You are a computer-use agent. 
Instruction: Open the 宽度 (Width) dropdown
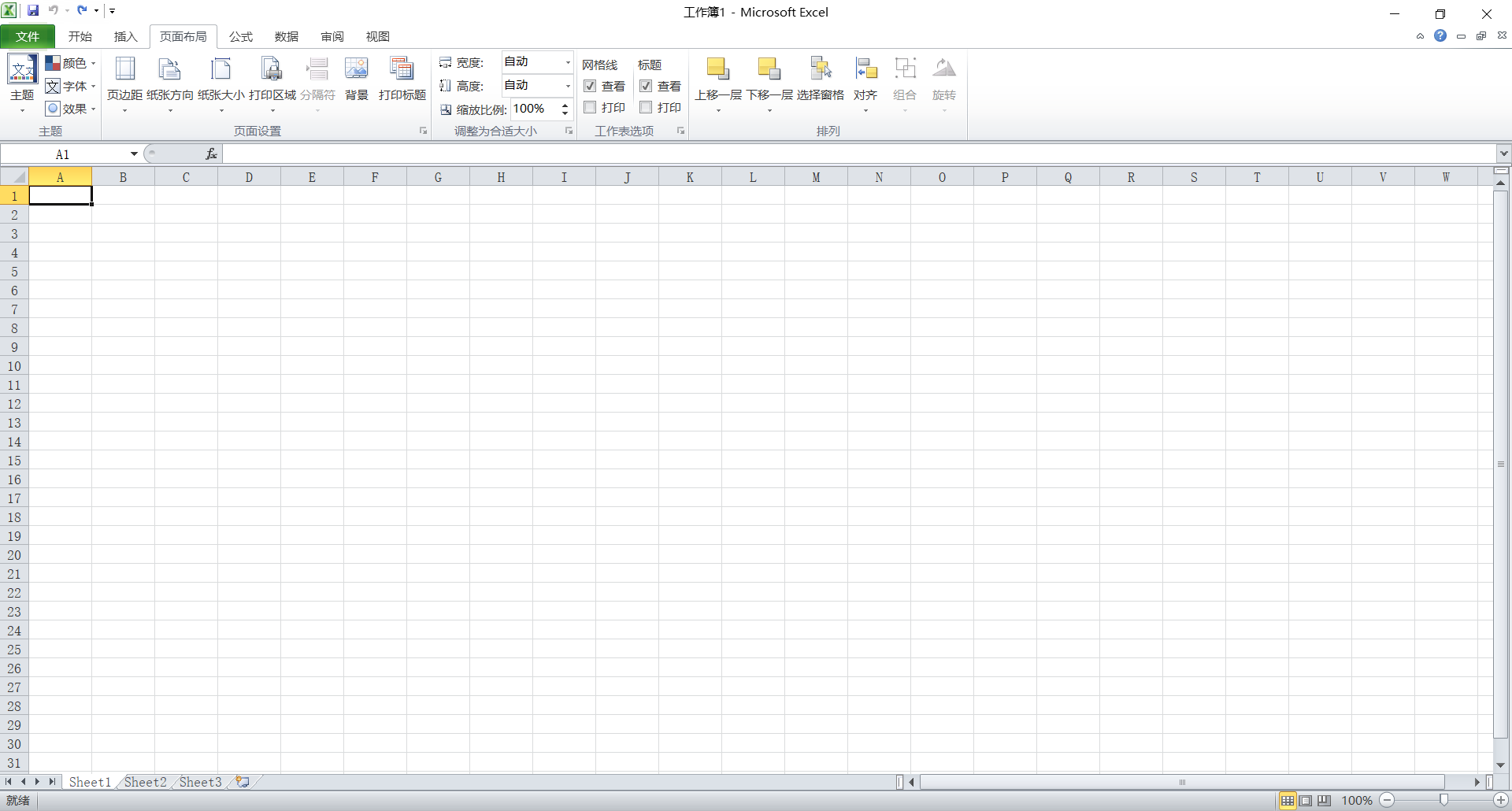pos(566,62)
